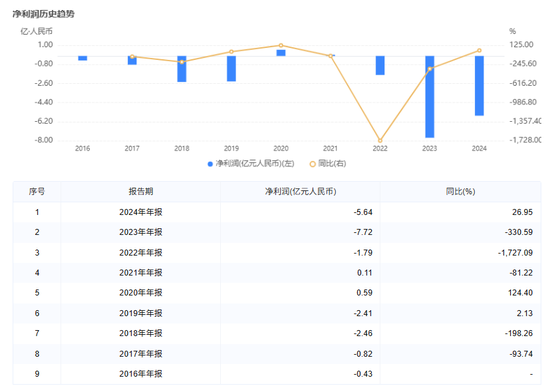Click the 净利润(亿元人民币) column header
The width and height of the screenshot is (550, 392).
pyautogui.click(x=301, y=191)
